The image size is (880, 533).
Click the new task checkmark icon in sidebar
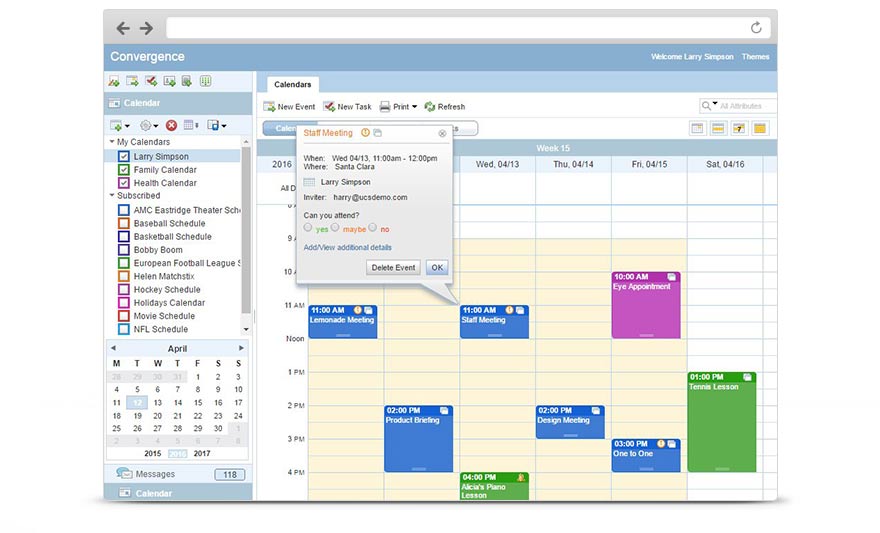151,81
